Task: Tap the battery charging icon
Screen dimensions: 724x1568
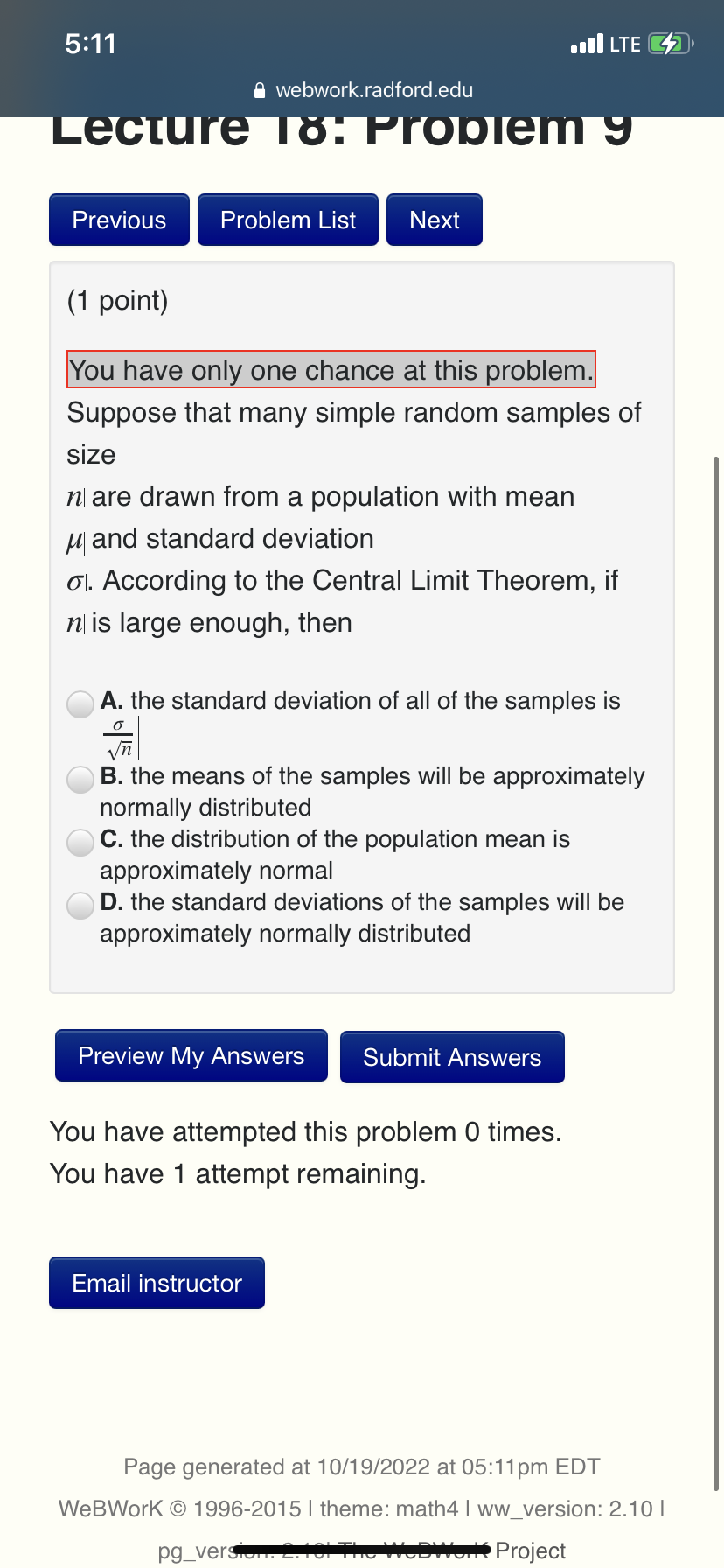Action: pos(668,42)
